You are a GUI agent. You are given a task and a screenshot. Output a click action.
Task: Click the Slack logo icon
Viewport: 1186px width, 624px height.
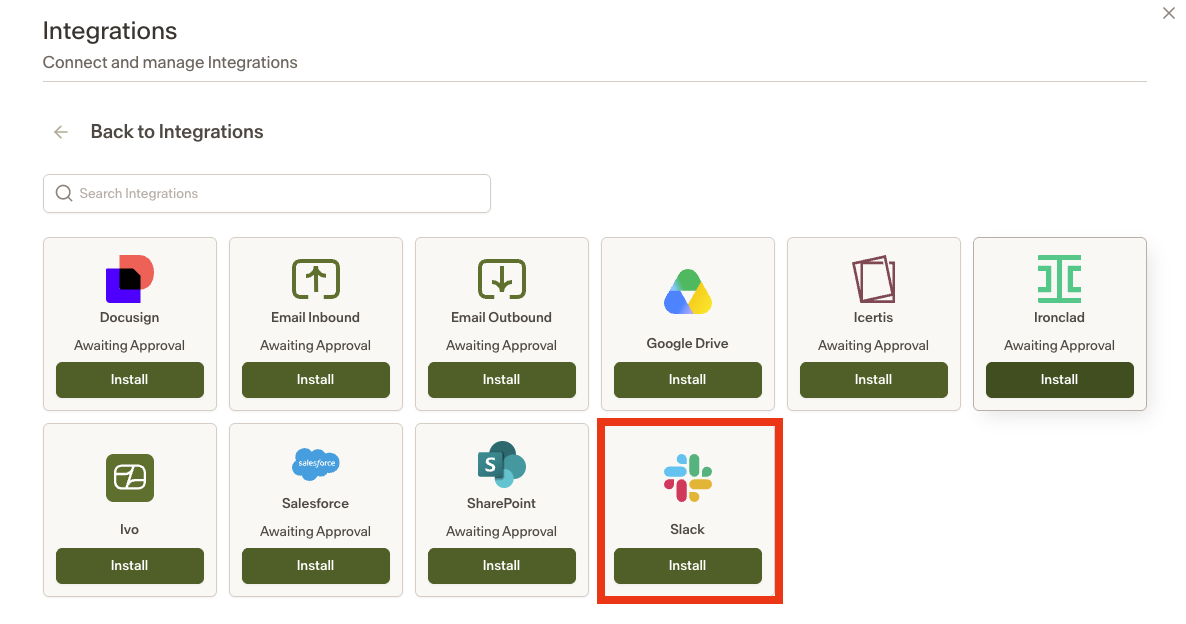pyautogui.click(x=688, y=478)
